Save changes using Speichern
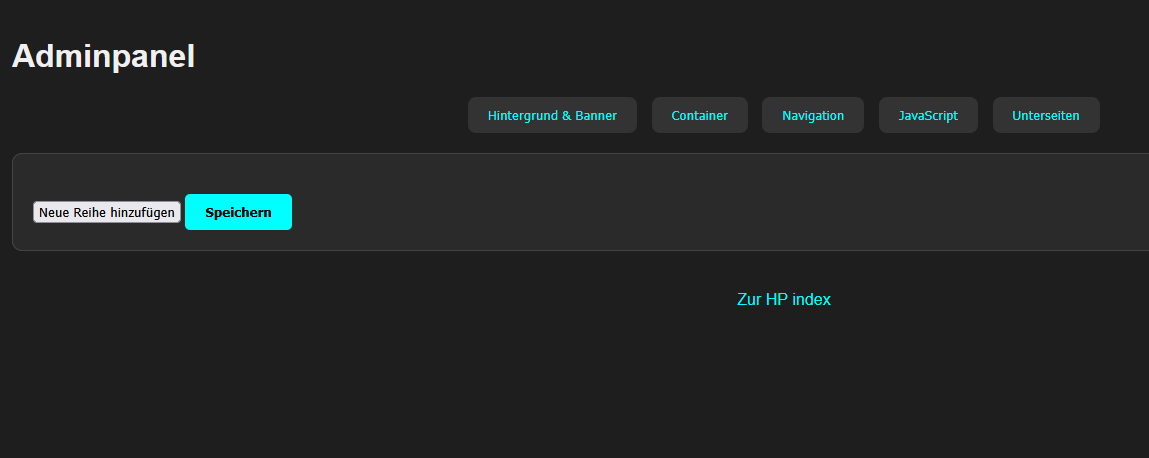 click(x=238, y=212)
